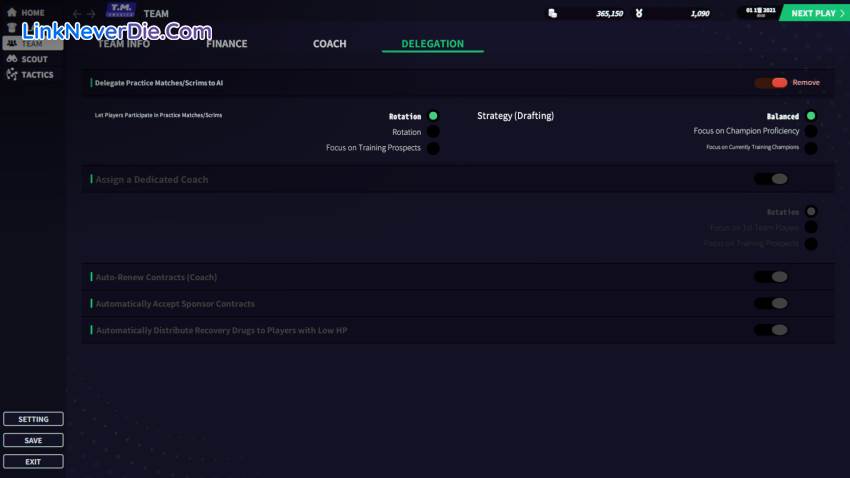
Task: Disable Delegate Practice Matches to AI toggle
Action: (x=771, y=83)
